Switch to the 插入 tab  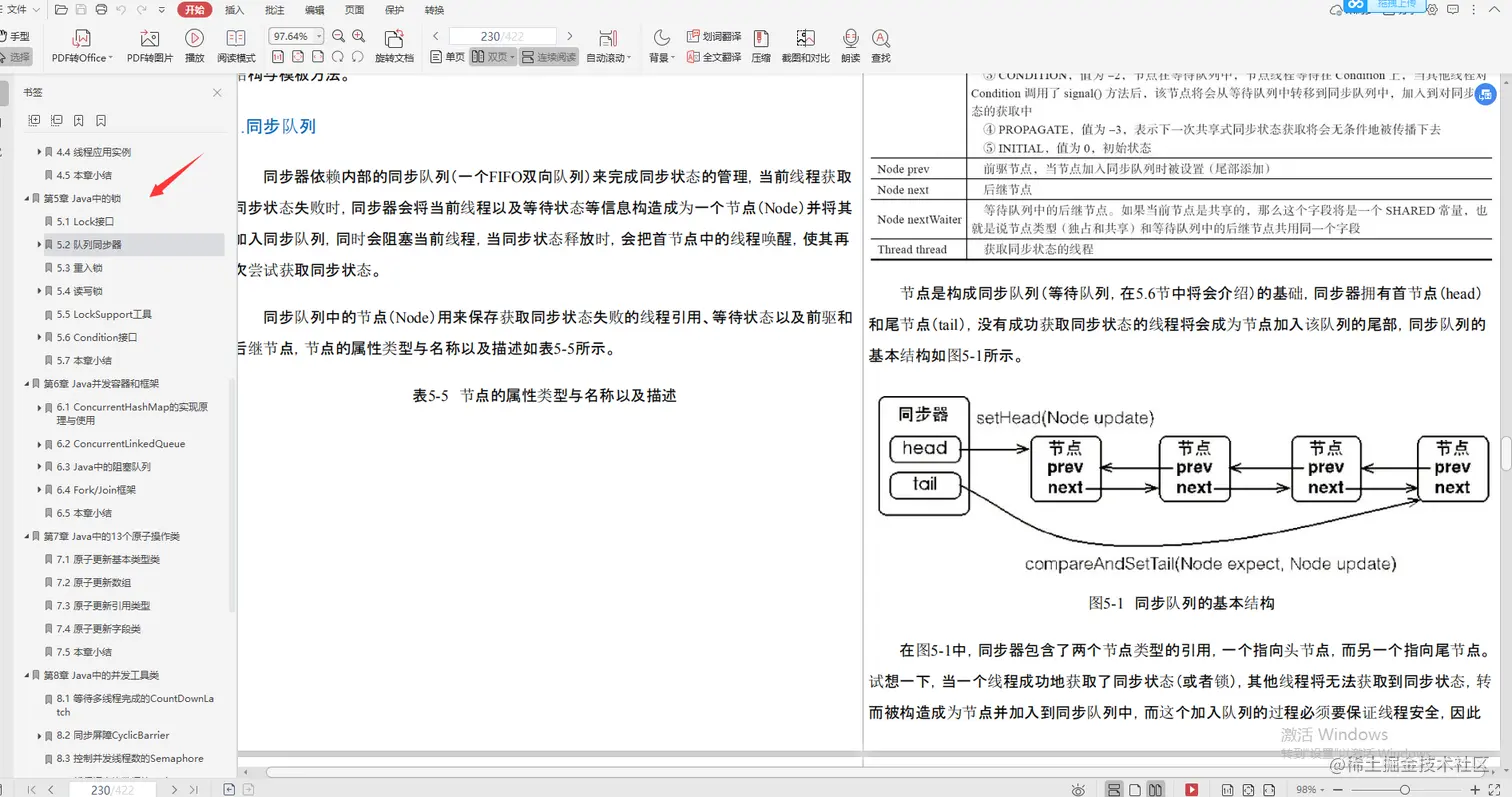point(234,9)
